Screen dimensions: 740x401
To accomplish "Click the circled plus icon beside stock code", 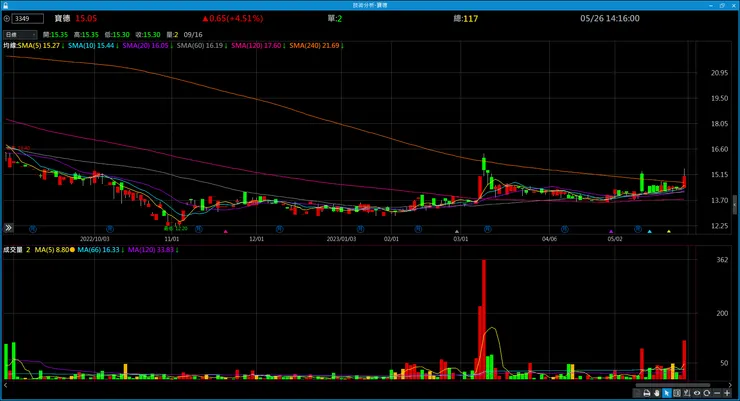I will (7, 18).
